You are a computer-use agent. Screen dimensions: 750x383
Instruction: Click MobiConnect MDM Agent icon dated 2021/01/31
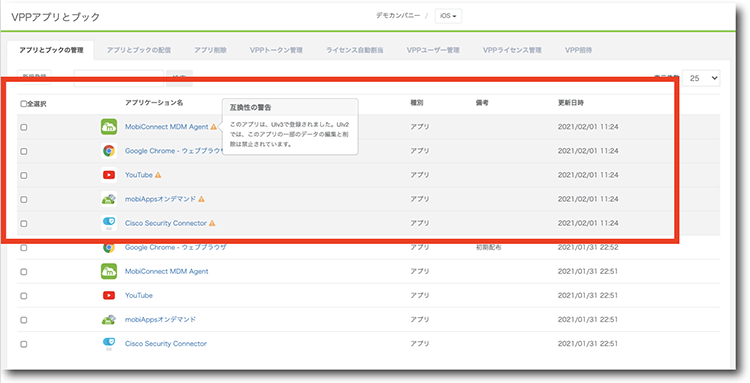(109, 271)
